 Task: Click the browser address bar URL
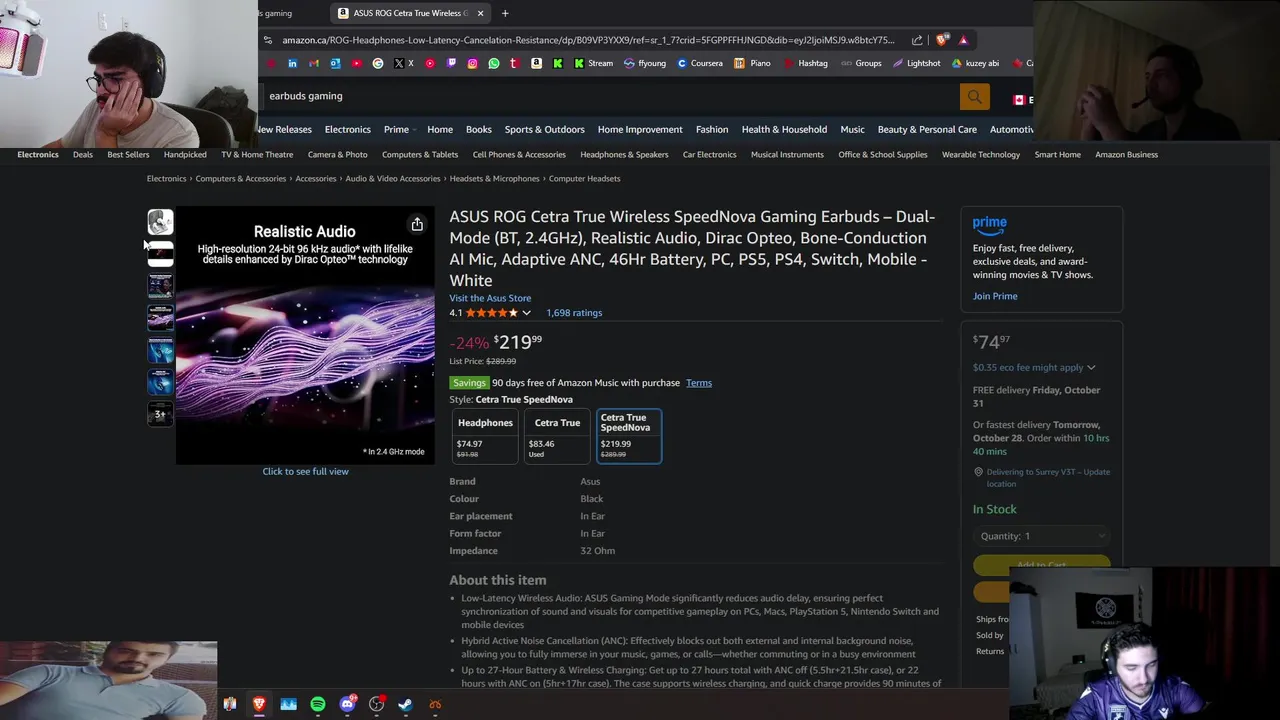[588, 40]
